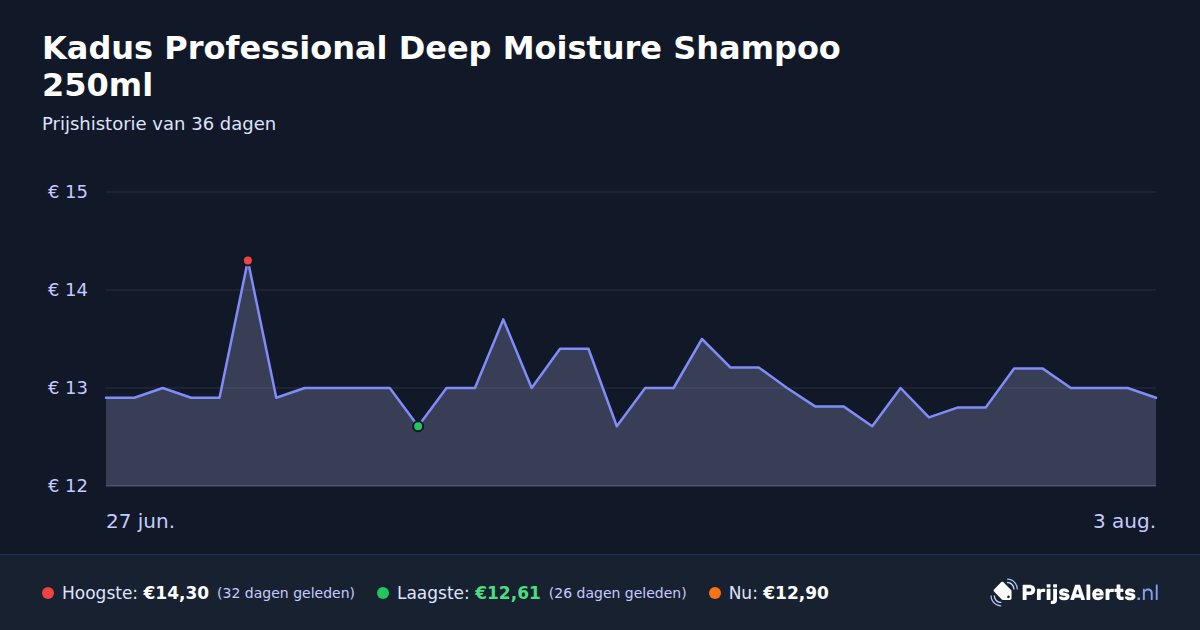The height and width of the screenshot is (630, 1200).
Task: Click the Kadus Professional Deep Moisture Shampoo title
Action: click(x=441, y=66)
